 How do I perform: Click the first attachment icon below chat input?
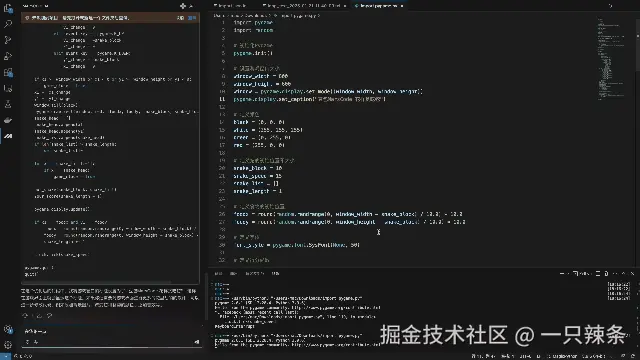tap(27, 342)
